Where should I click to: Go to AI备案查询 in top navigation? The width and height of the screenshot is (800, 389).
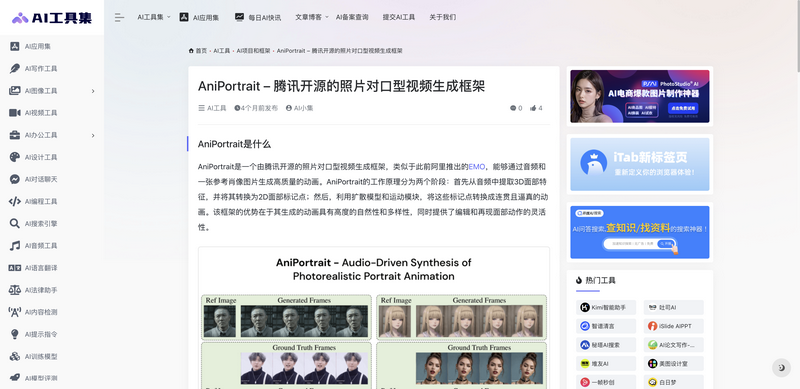point(352,17)
